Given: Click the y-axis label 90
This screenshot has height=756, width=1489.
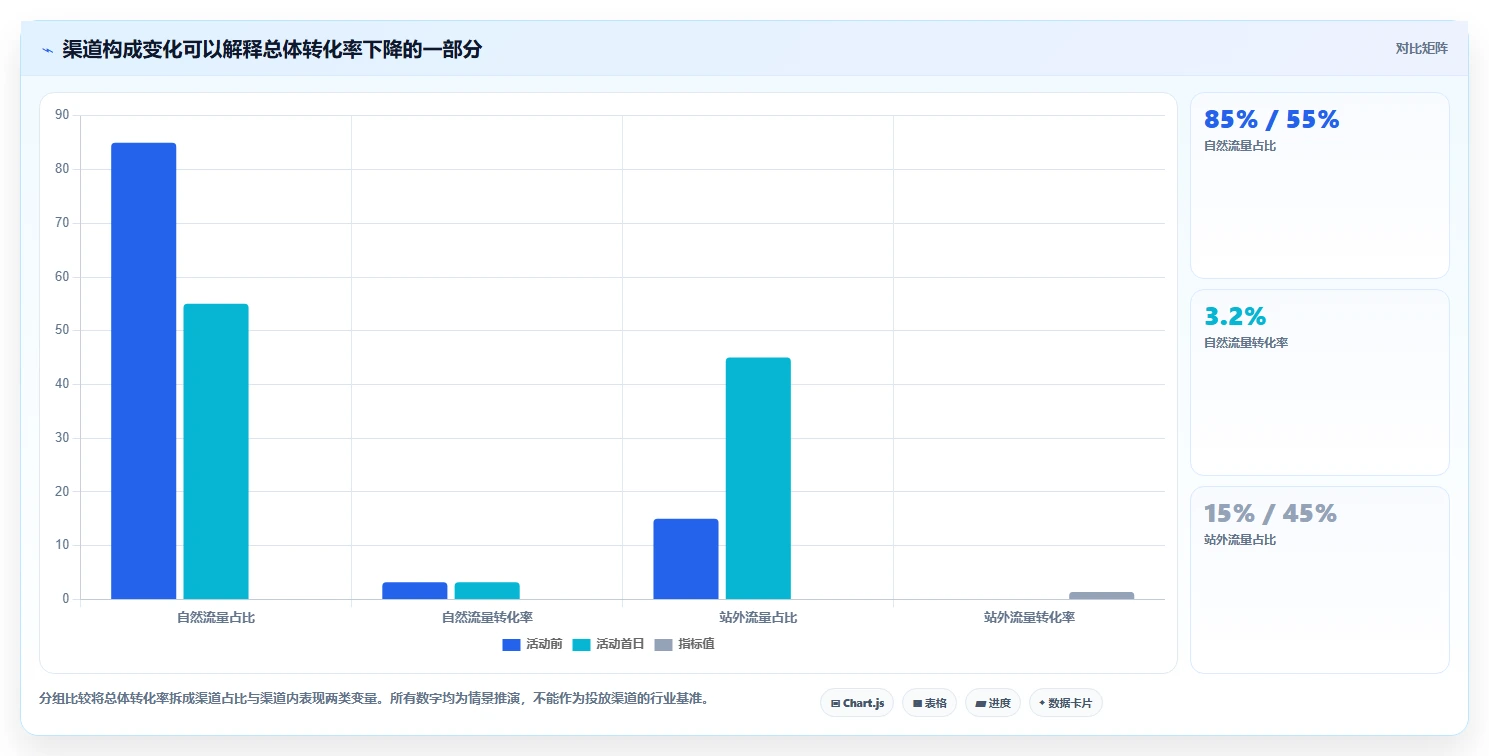Looking at the screenshot, I should (x=62, y=115).
